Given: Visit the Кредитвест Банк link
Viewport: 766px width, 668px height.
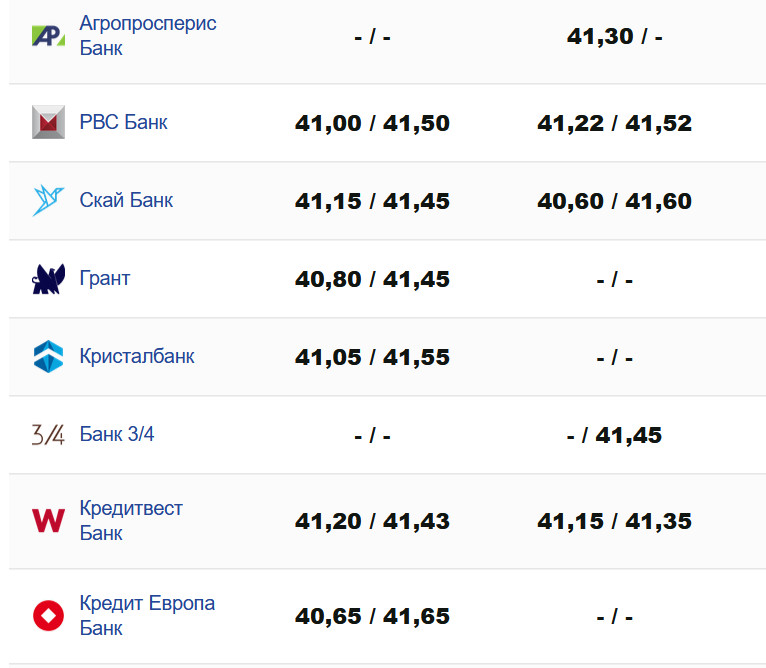Looking at the screenshot, I should (131, 520).
